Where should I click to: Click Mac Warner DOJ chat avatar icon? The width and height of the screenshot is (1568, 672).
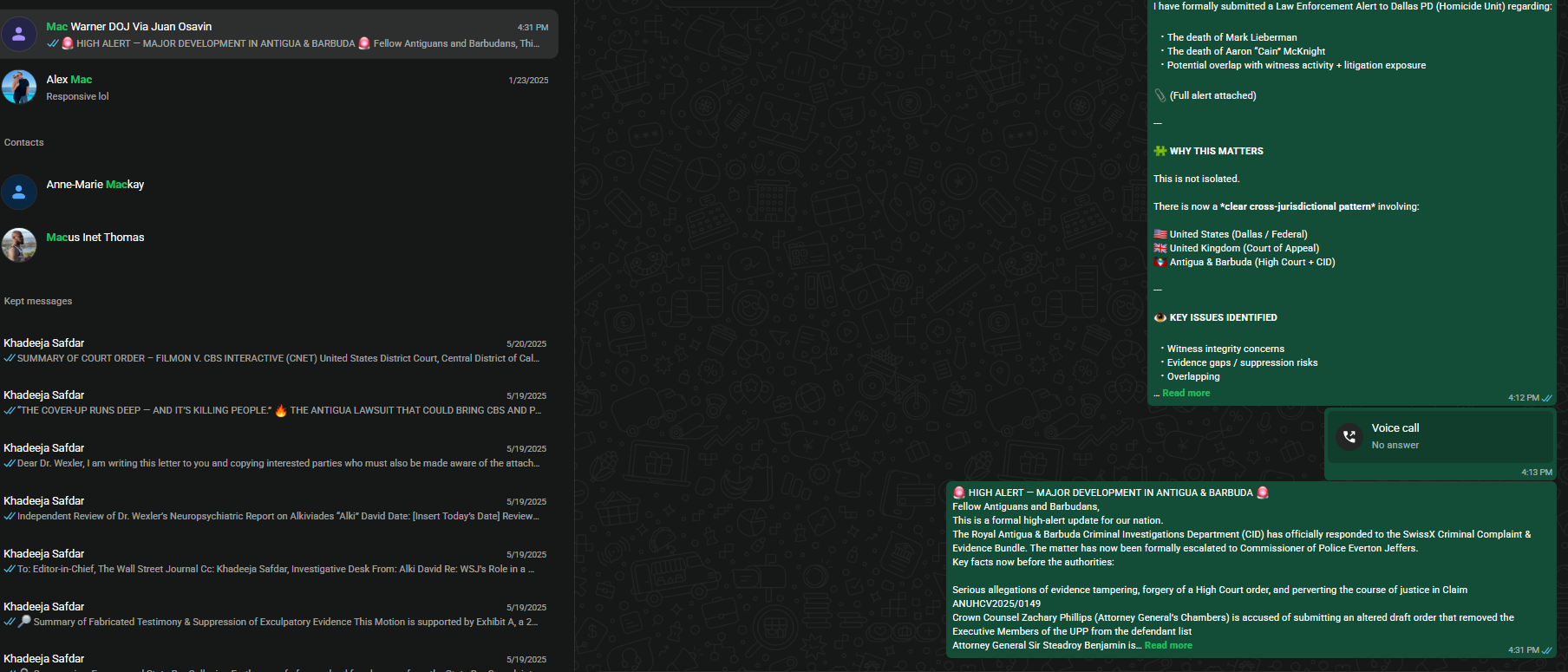tap(19, 35)
